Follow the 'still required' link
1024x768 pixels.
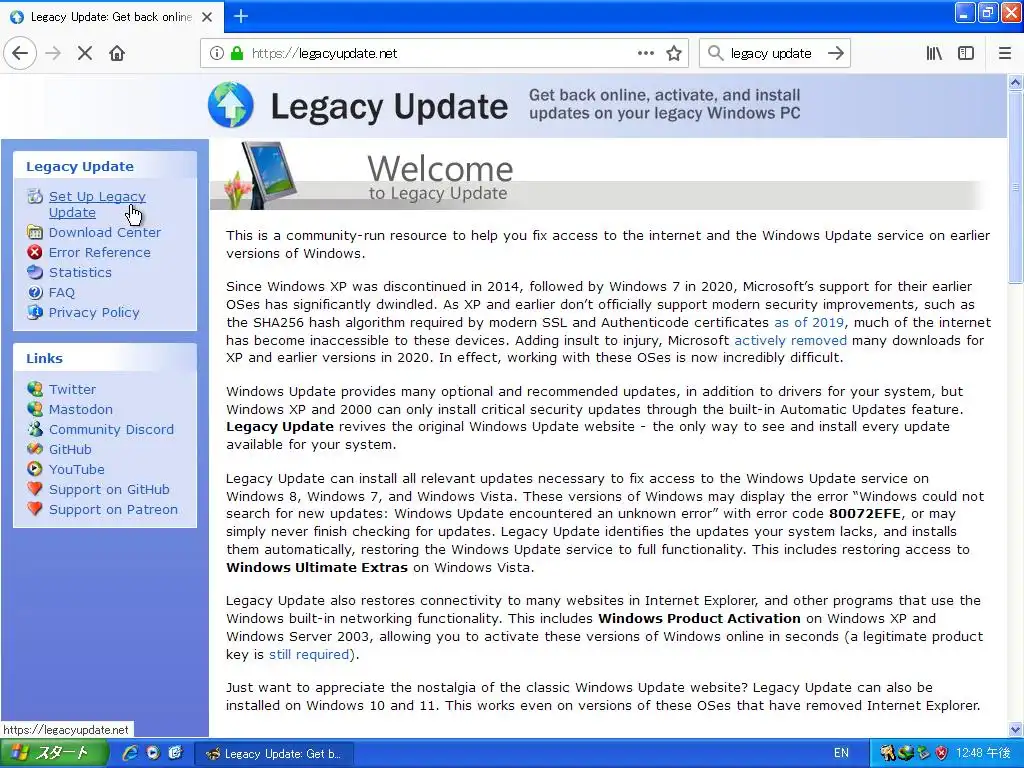pos(309,654)
